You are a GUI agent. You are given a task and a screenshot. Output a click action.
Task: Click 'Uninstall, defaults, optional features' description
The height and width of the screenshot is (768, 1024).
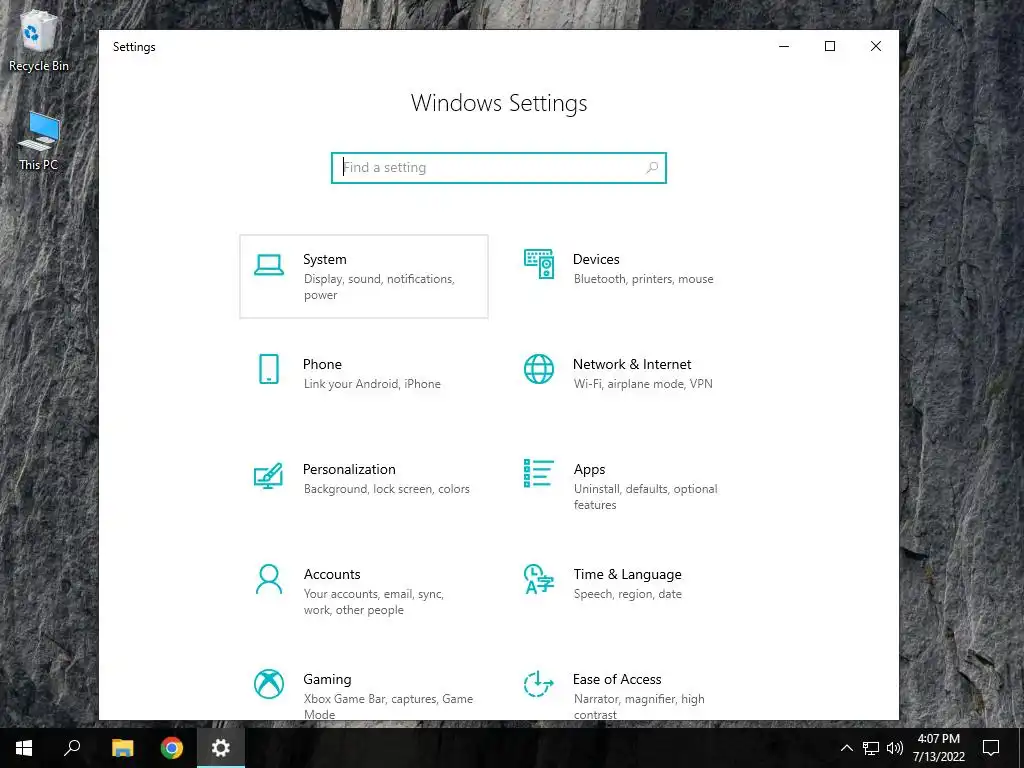645,497
